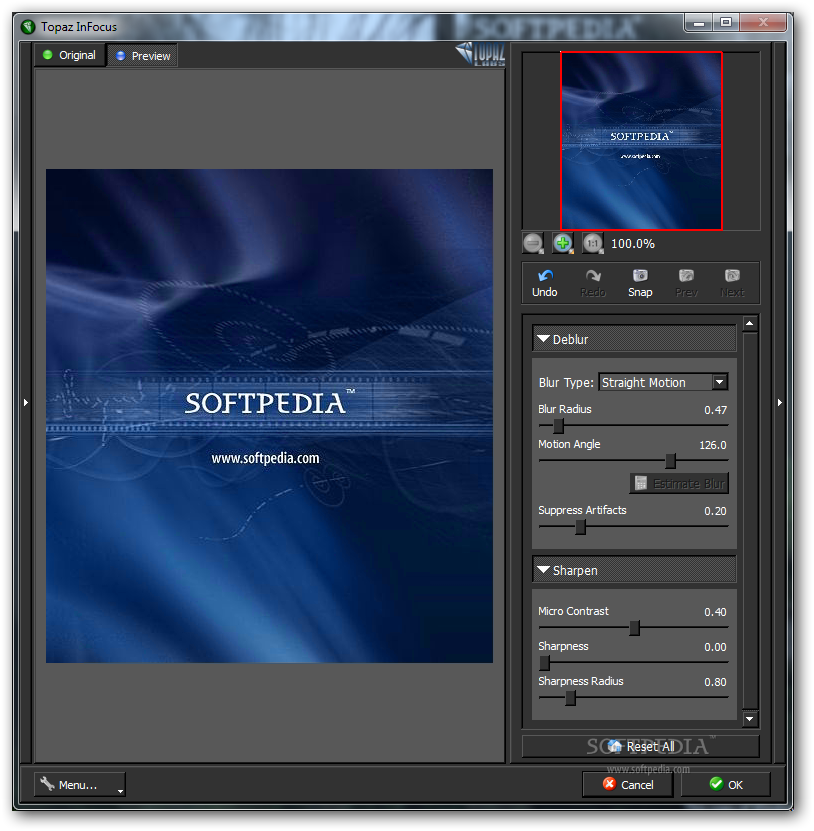The image size is (814, 831).
Task: Click the Micro Contrast slider handle
Action: (x=634, y=628)
